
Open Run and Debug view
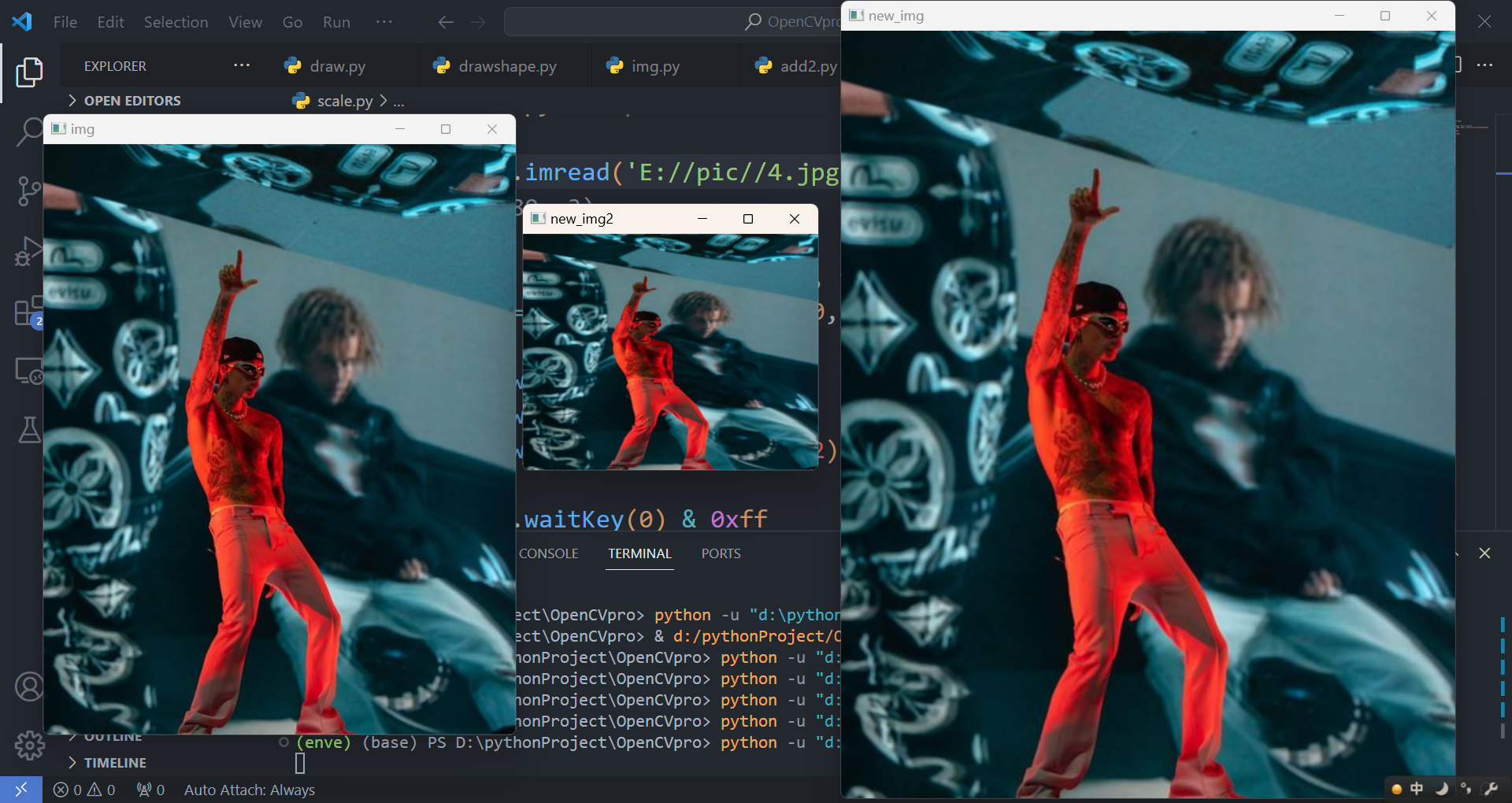point(29,252)
